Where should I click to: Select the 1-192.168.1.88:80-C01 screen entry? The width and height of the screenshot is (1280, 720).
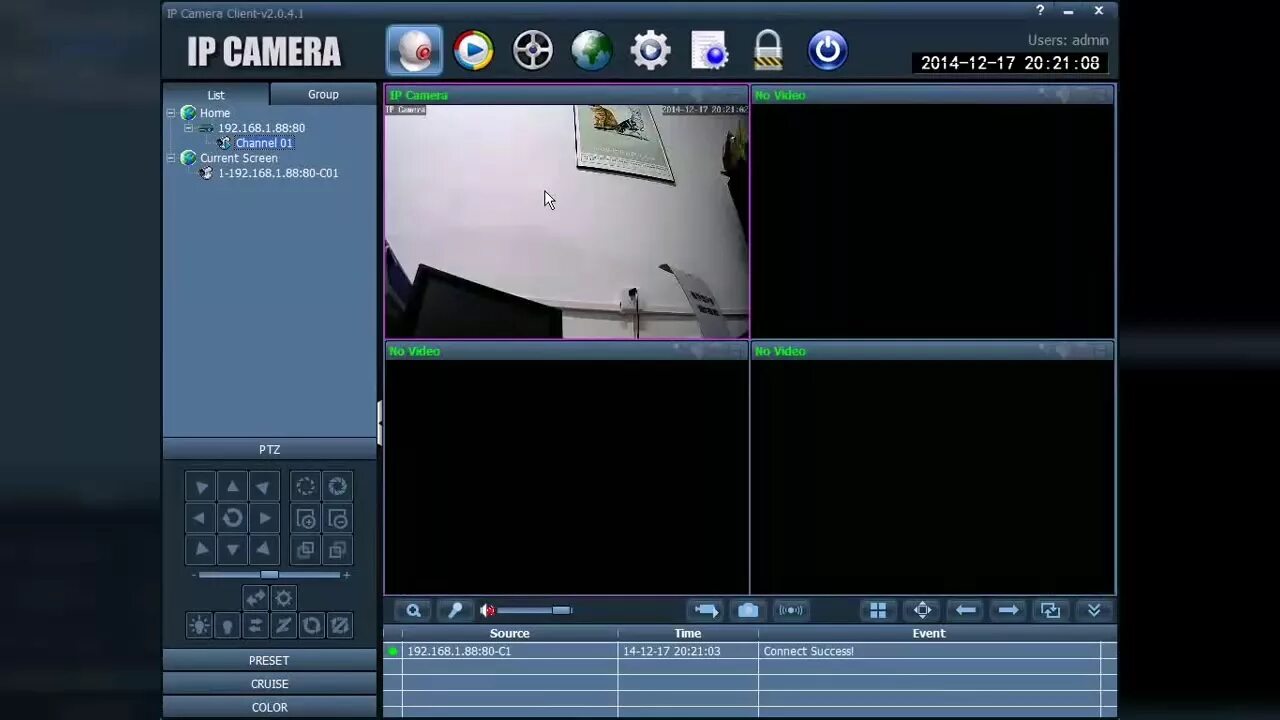click(278, 173)
